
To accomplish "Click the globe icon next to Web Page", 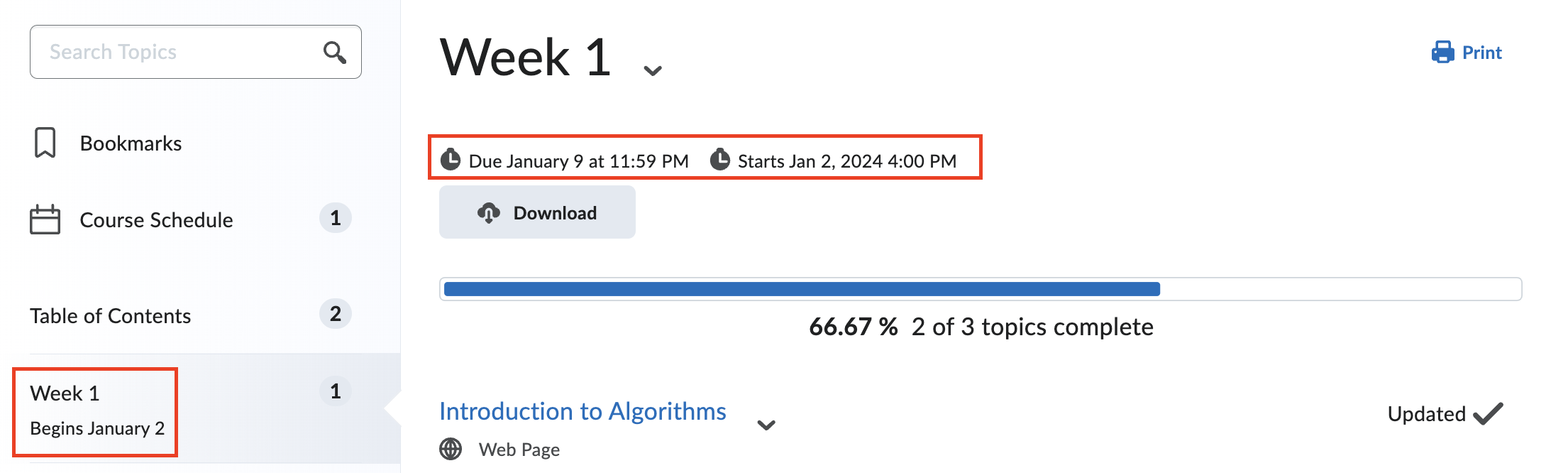I will click(x=452, y=449).
